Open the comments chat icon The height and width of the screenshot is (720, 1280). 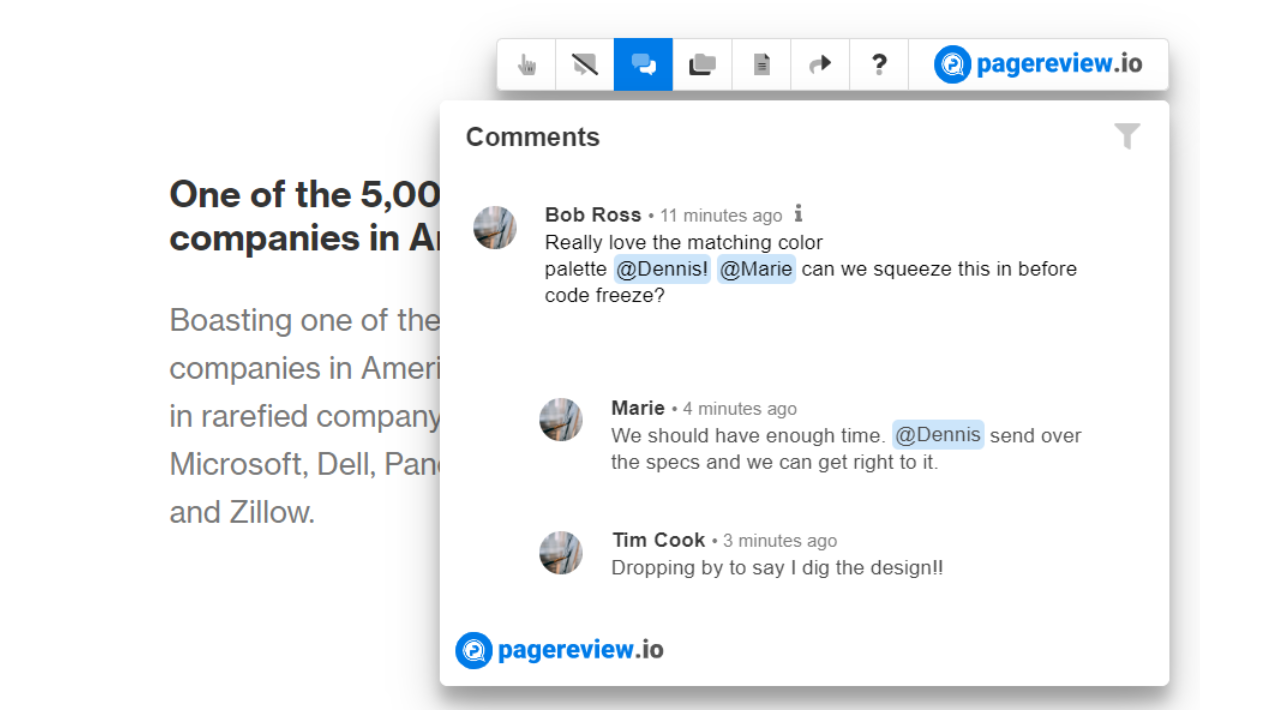[x=643, y=65]
